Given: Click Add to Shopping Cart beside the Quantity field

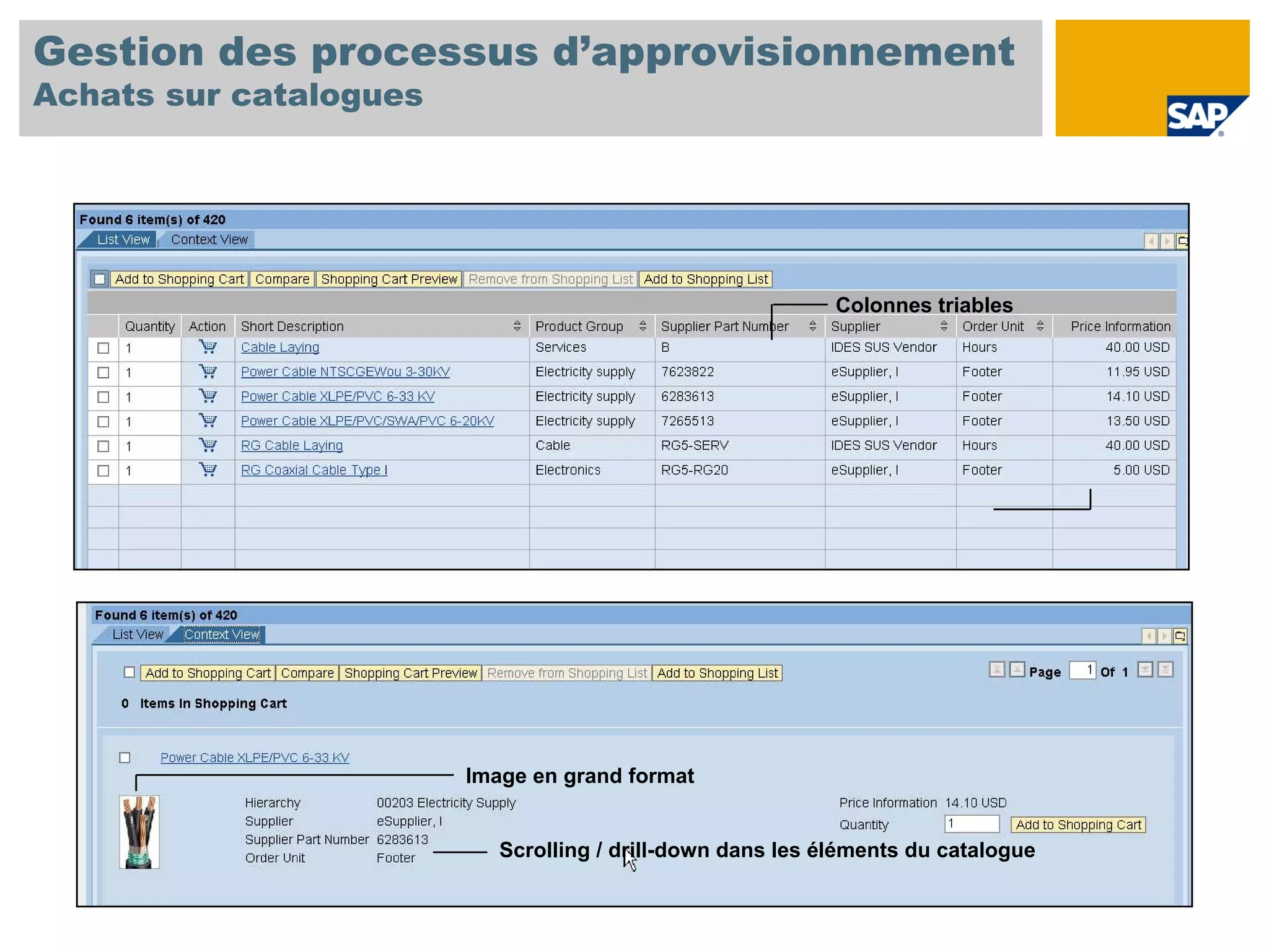Looking at the screenshot, I should (x=1078, y=825).
